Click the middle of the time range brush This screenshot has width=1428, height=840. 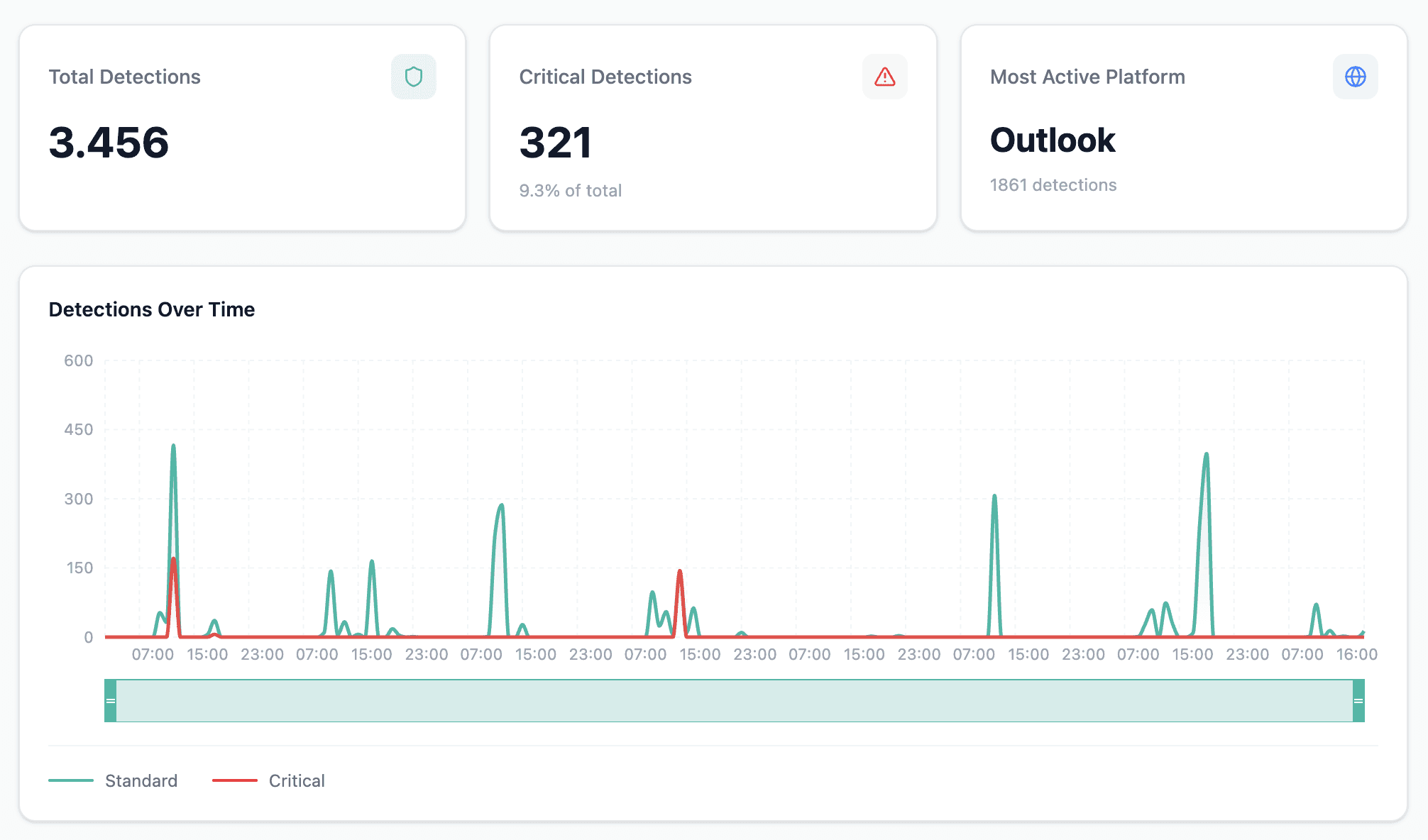(735, 701)
